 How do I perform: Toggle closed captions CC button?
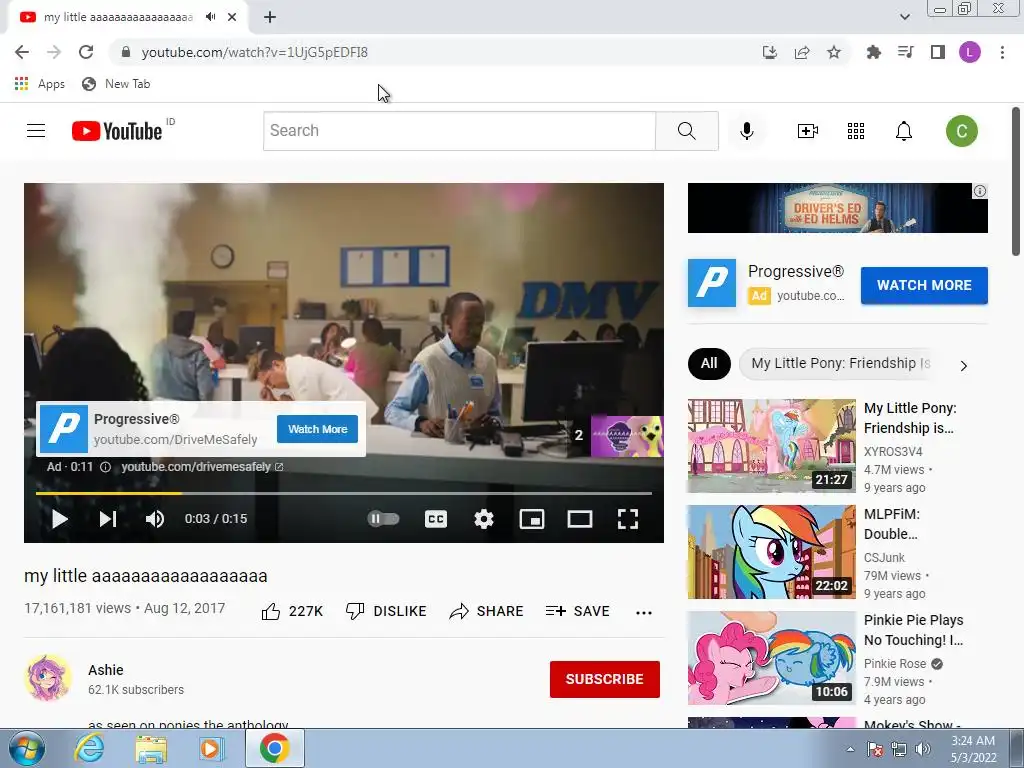point(436,519)
